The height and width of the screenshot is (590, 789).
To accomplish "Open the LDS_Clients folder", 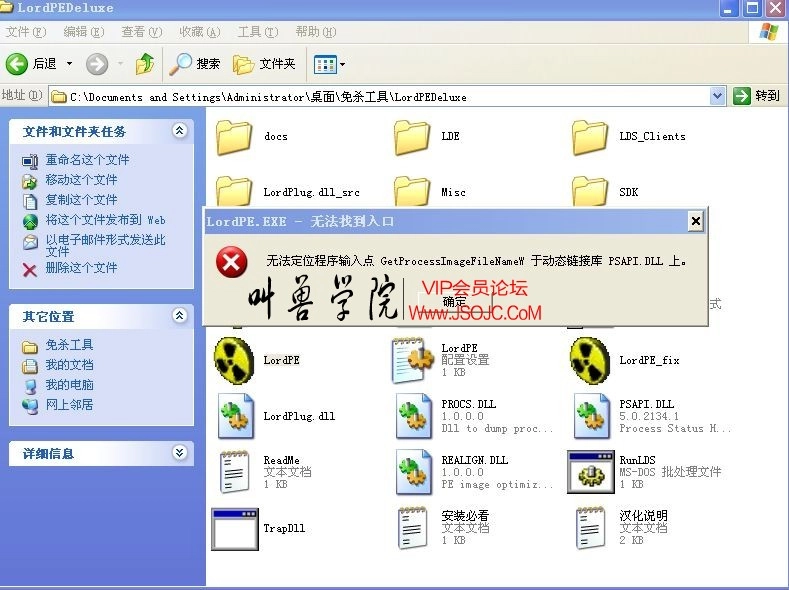I will (590, 137).
